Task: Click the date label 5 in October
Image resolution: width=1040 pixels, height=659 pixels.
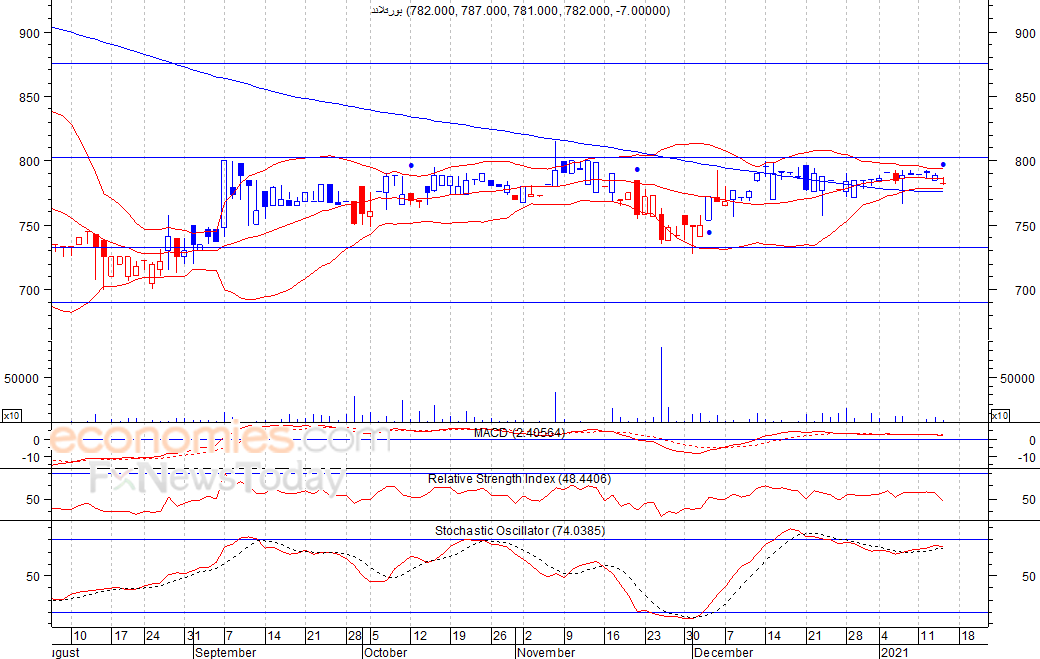Action: click(375, 636)
